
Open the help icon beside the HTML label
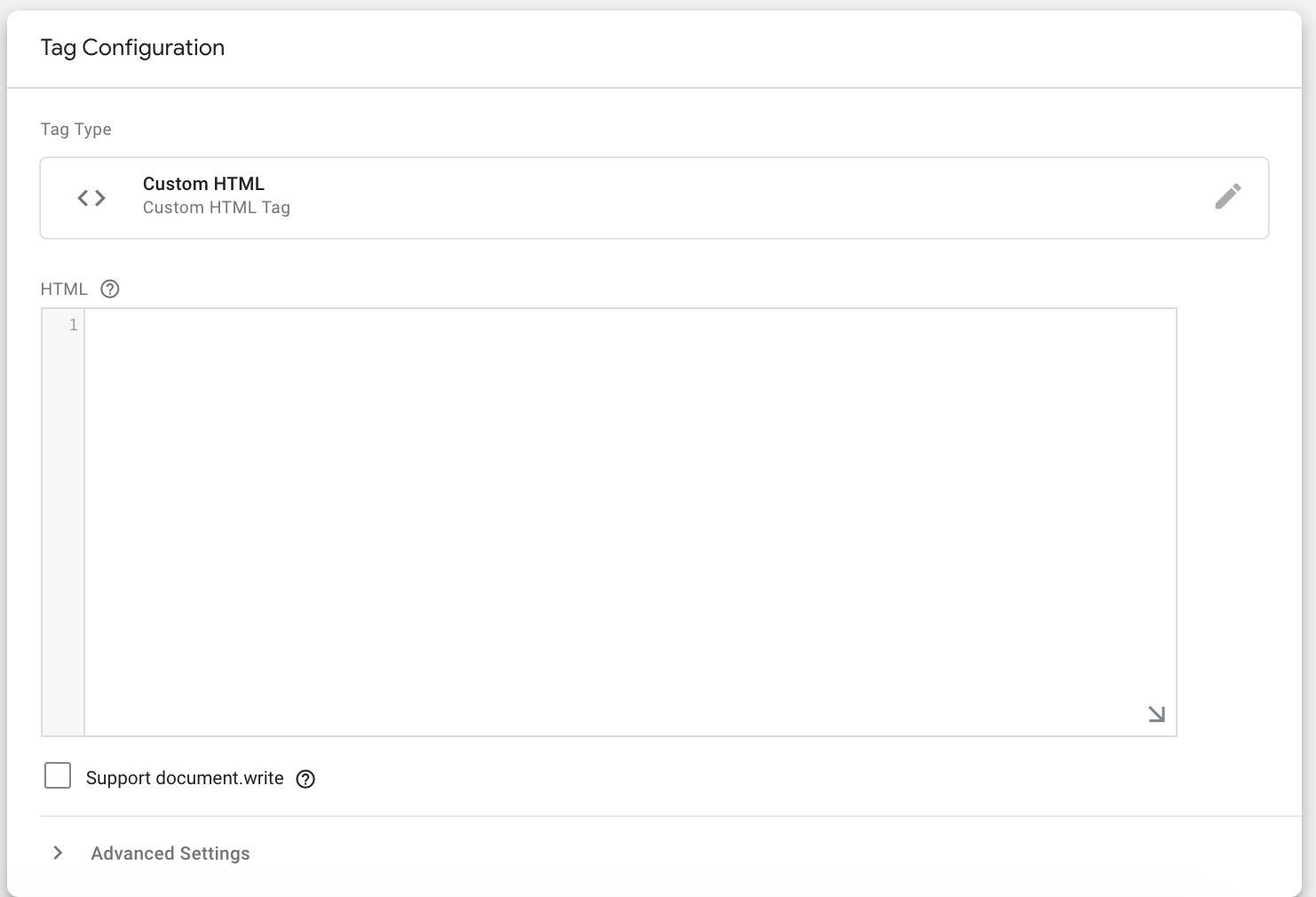tap(110, 289)
